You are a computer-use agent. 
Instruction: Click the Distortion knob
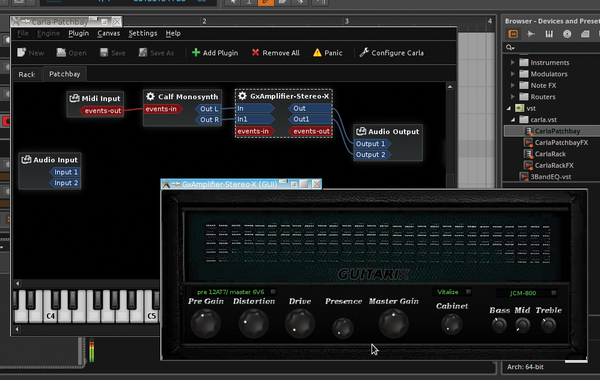(x=253, y=324)
